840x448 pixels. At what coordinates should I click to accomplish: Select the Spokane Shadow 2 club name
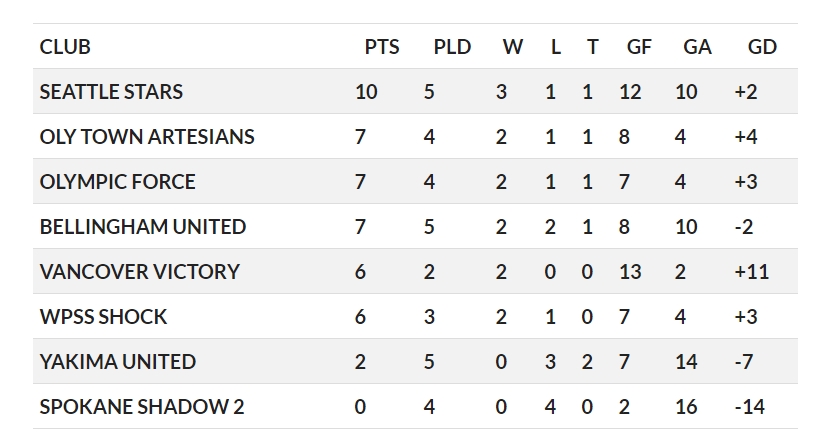click(141, 407)
